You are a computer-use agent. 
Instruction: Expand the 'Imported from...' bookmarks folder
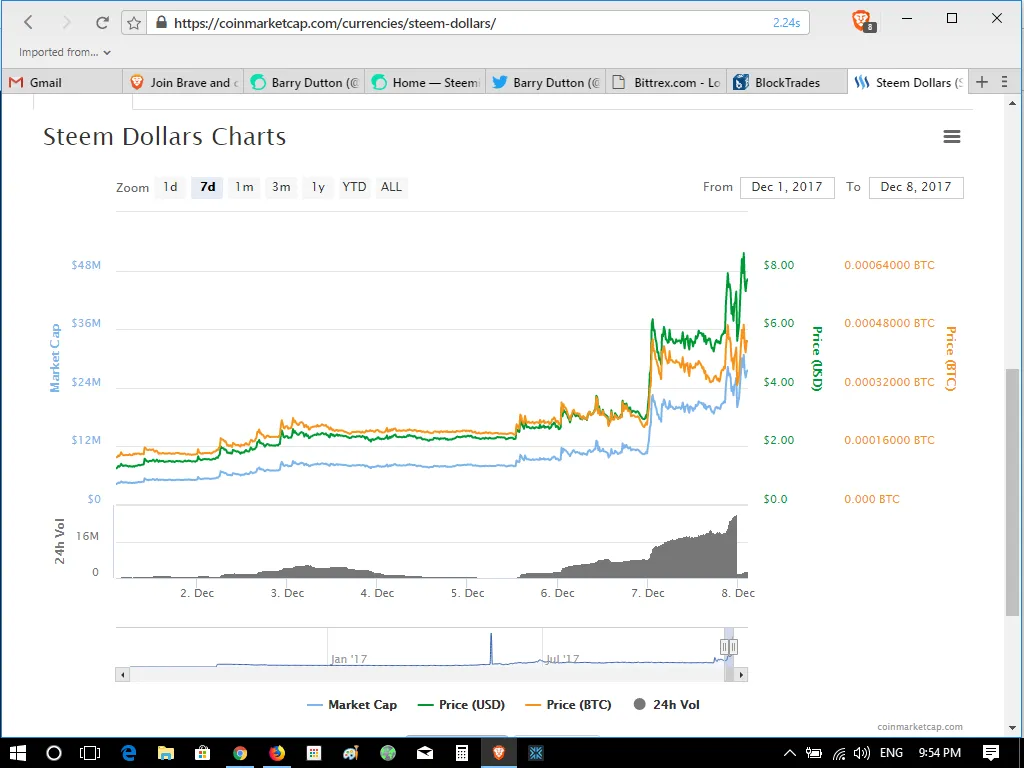(x=65, y=52)
